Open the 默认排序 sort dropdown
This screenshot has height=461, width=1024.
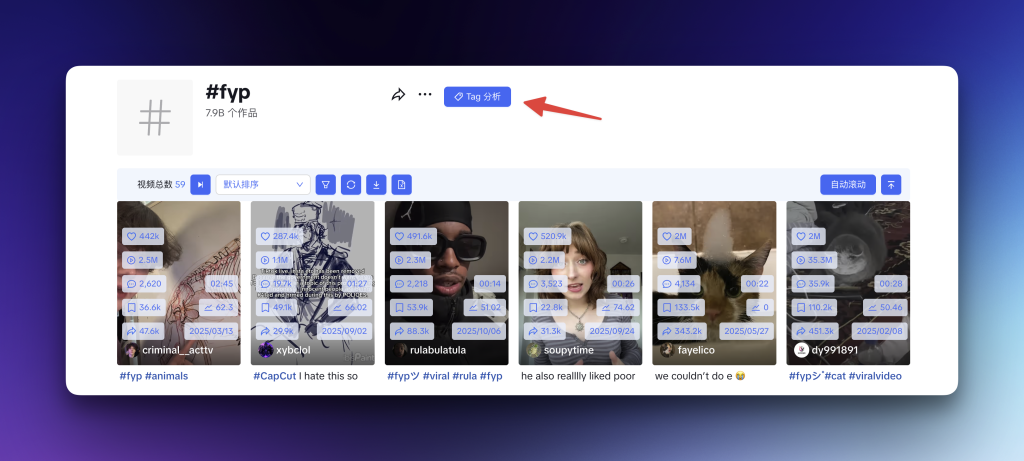pos(262,184)
